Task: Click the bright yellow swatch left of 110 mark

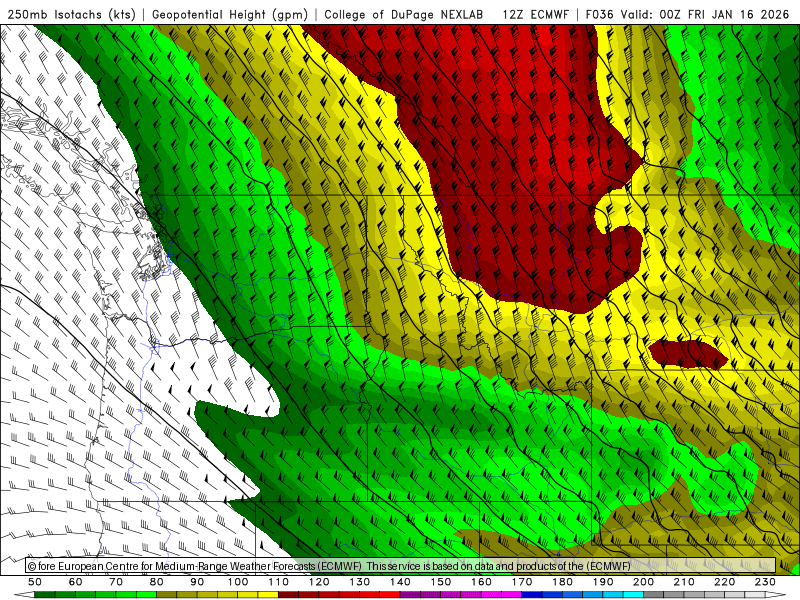Action: (268, 595)
